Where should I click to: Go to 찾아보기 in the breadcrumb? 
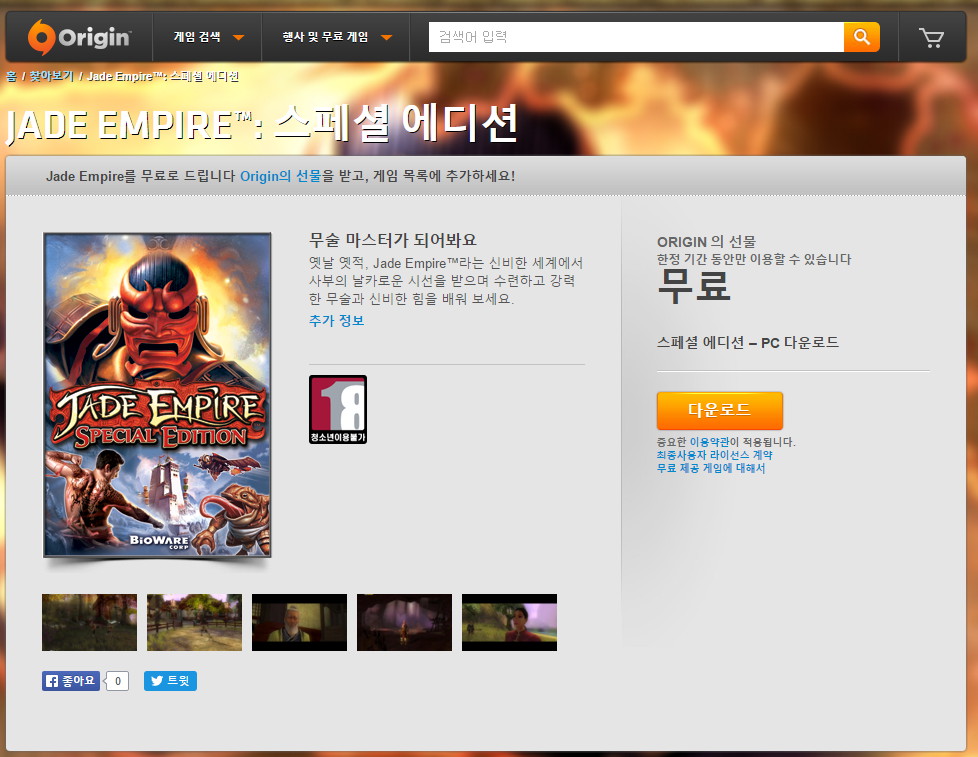tap(51, 76)
